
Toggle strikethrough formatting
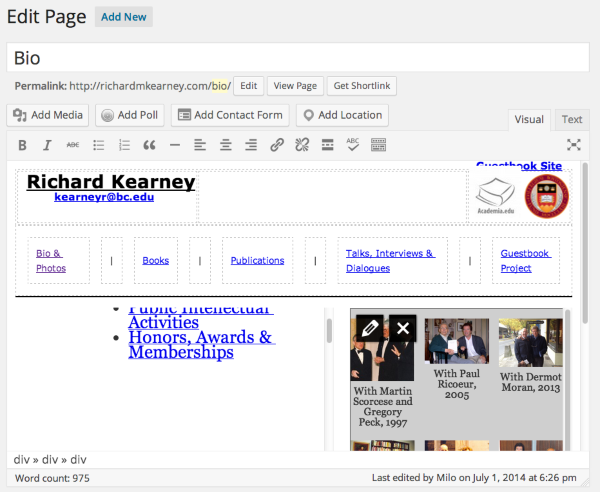point(73,145)
